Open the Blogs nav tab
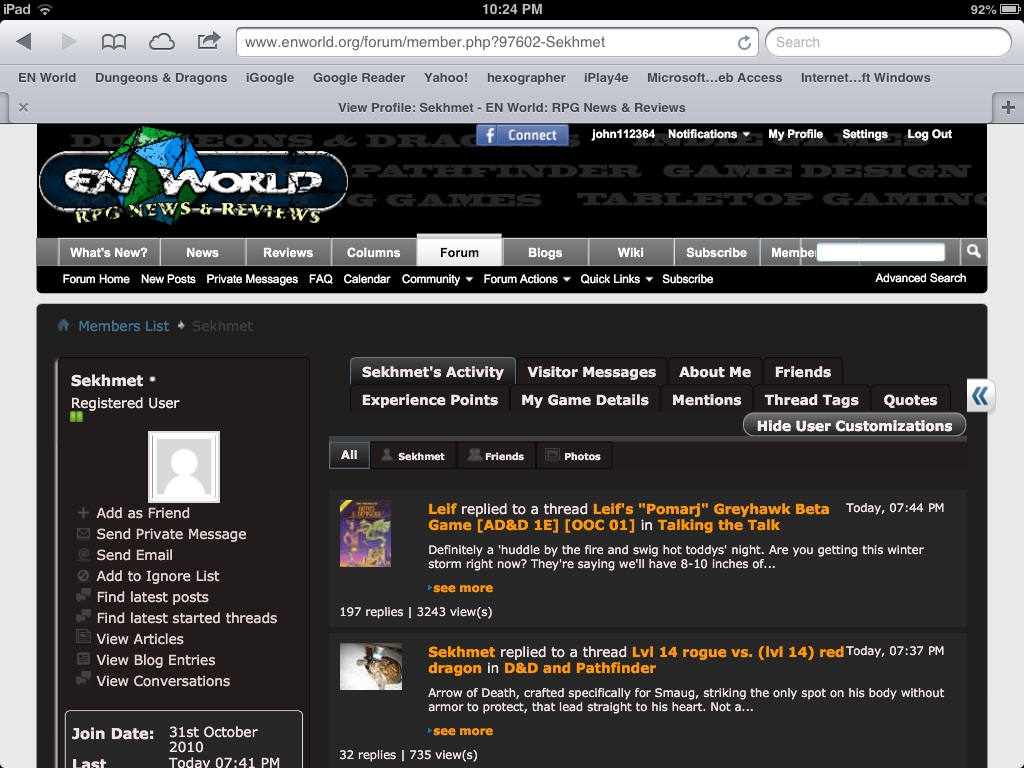Image resolution: width=1024 pixels, height=768 pixels. (x=545, y=253)
